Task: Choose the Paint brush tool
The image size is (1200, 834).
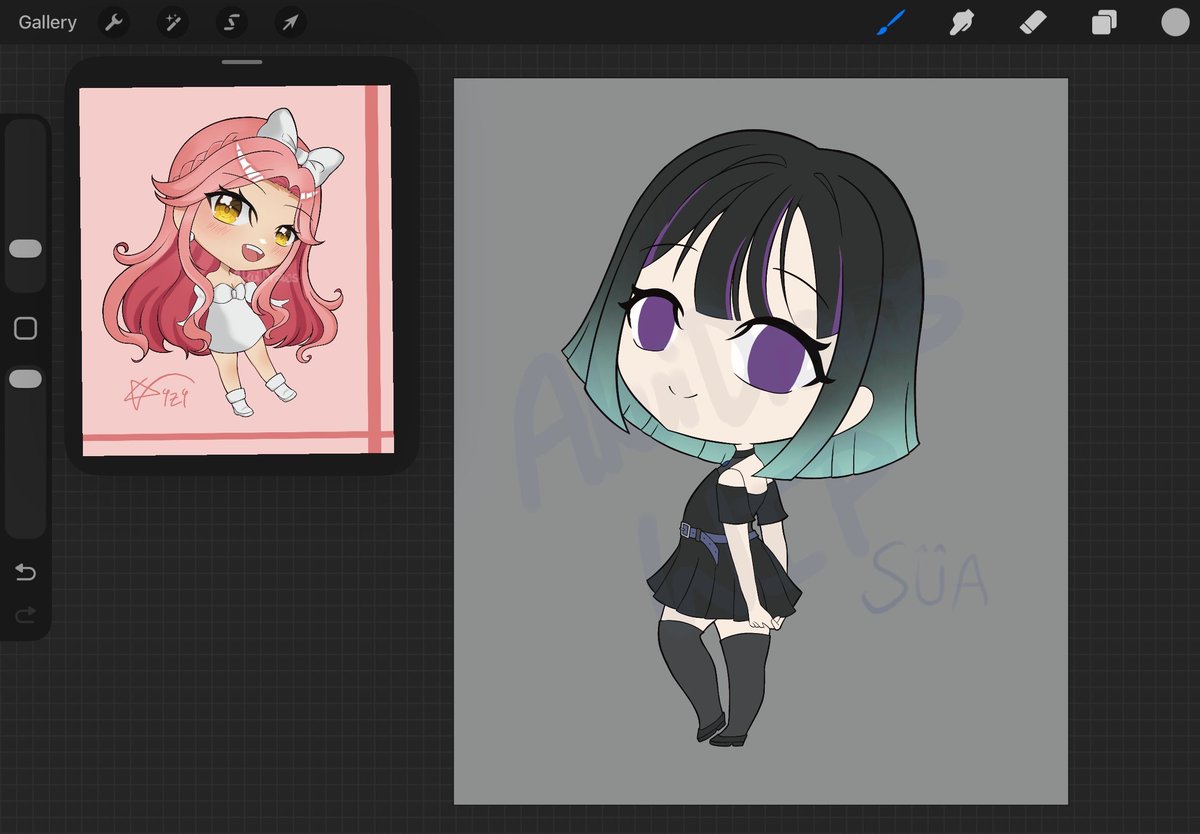Action: (889, 22)
